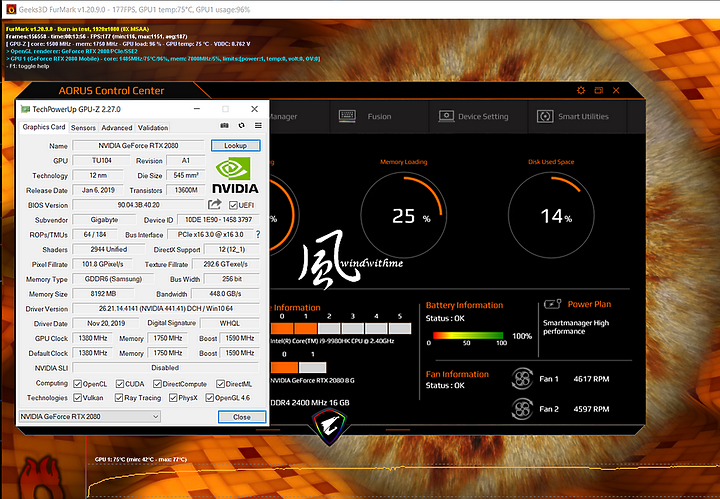
Task: Click the FurMark title bar icon
Action: pos(11,9)
